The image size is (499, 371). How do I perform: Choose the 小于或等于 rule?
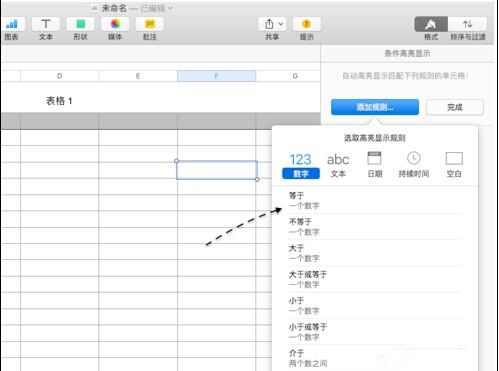tap(375, 332)
